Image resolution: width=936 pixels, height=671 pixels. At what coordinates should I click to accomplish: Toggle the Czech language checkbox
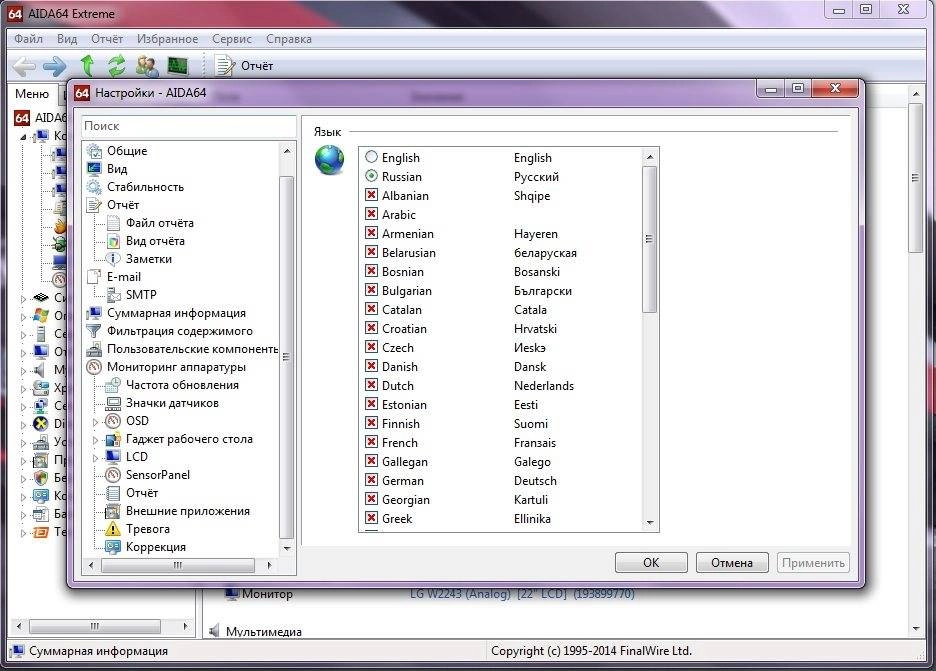[371, 347]
